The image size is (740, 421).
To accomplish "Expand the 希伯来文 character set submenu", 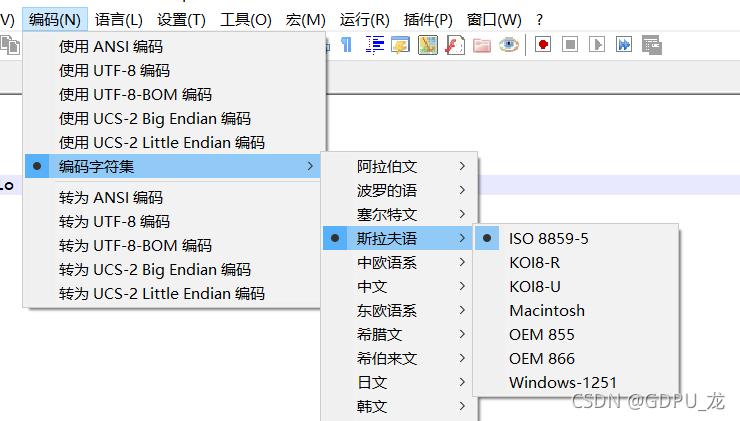I will (399, 359).
